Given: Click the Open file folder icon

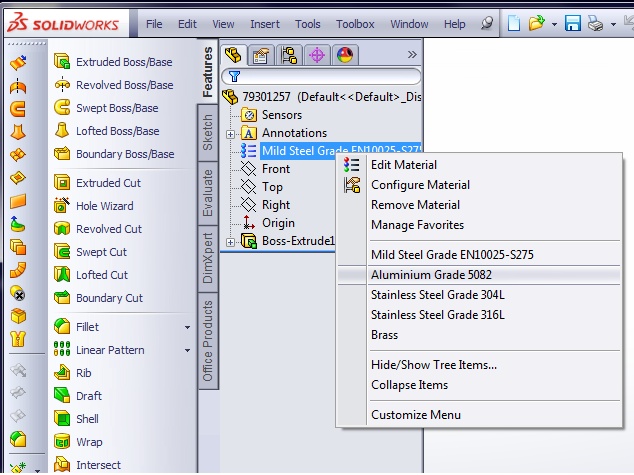Looking at the screenshot, I should (x=537, y=23).
